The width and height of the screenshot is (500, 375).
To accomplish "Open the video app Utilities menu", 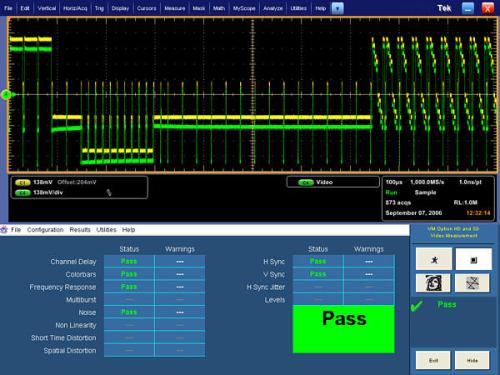I will 106,230.
